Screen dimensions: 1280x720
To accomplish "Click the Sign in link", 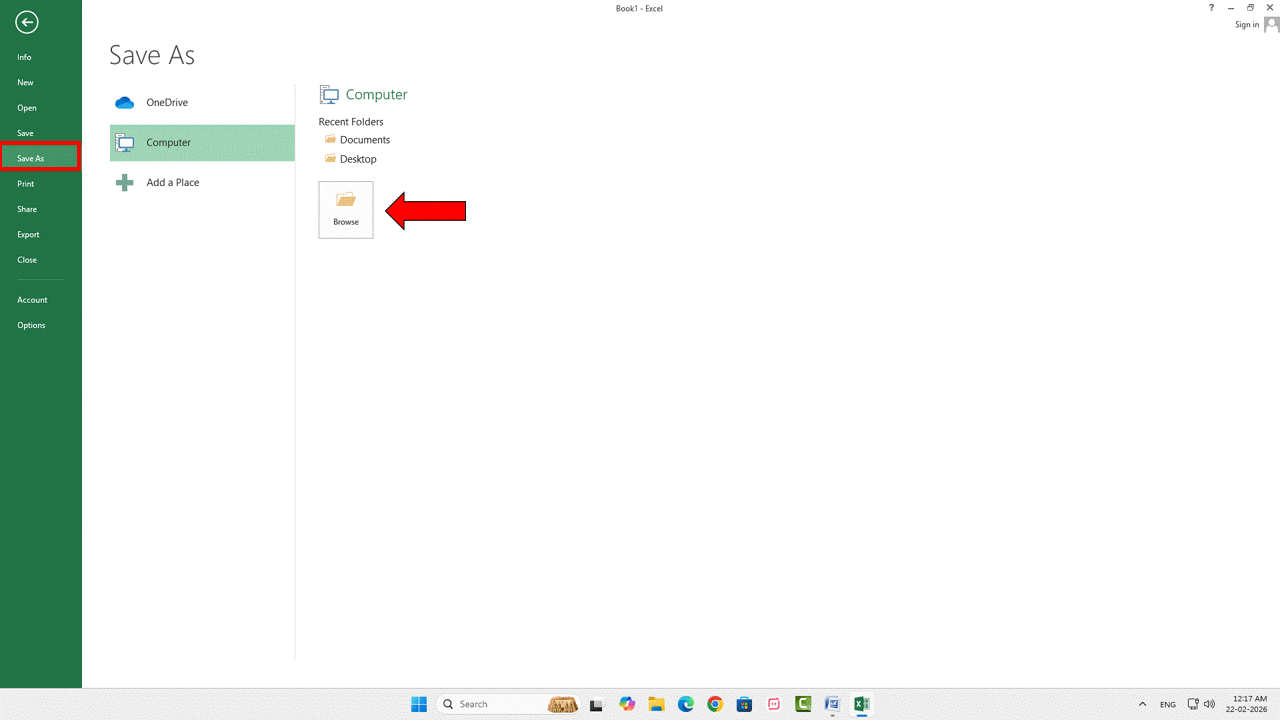I will [1246, 25].
